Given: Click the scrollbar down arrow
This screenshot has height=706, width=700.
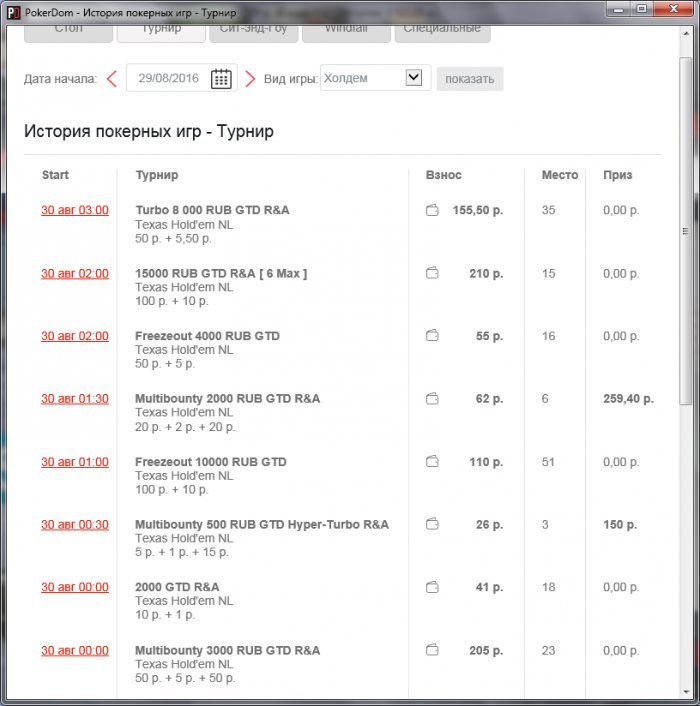Looking at the screenshot, I should click(x=686, y=692).
